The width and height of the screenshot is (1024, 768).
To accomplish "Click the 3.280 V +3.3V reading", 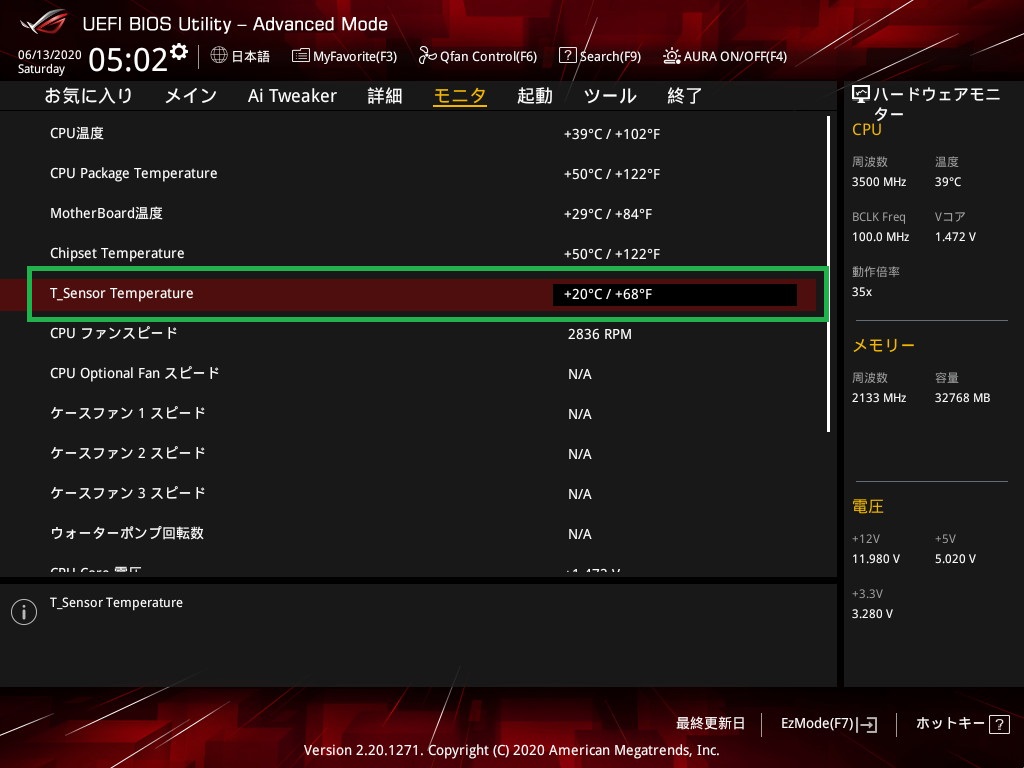I will 872,614.
